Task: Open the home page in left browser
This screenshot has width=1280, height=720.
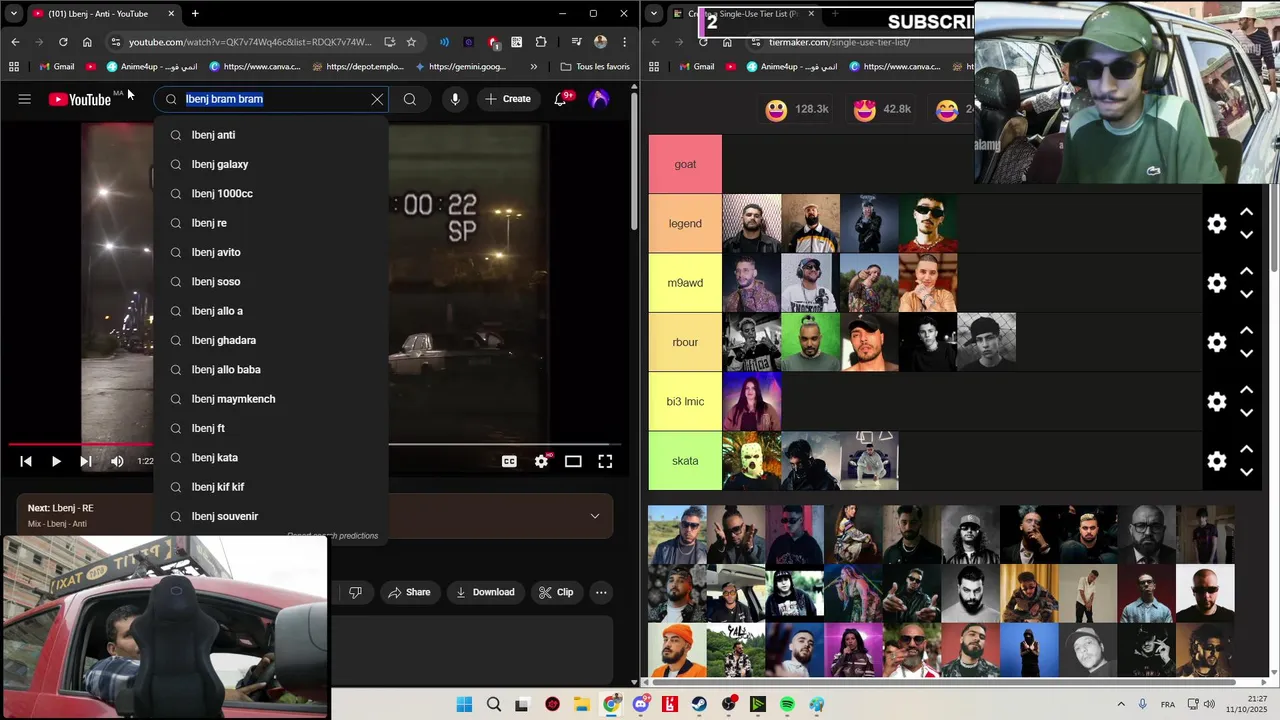Action: [87, 42]
